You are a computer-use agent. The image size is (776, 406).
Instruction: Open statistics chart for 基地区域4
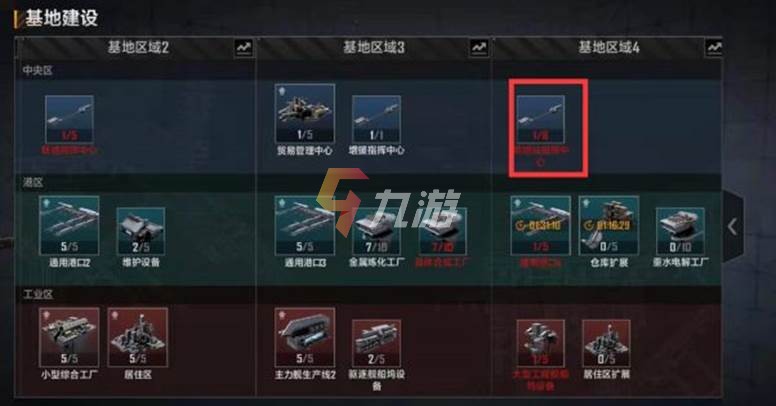[x=714, y=48]
